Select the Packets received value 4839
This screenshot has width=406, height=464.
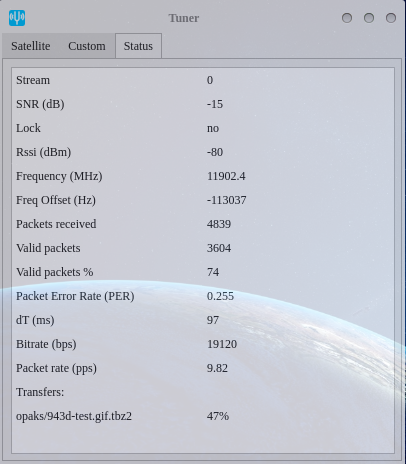(x=219, y=224)
